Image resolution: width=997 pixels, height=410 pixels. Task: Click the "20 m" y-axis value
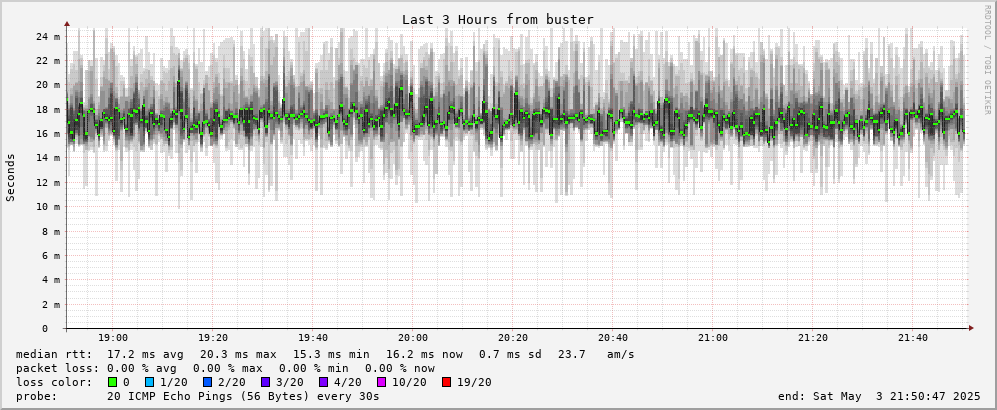click(48, 85)
